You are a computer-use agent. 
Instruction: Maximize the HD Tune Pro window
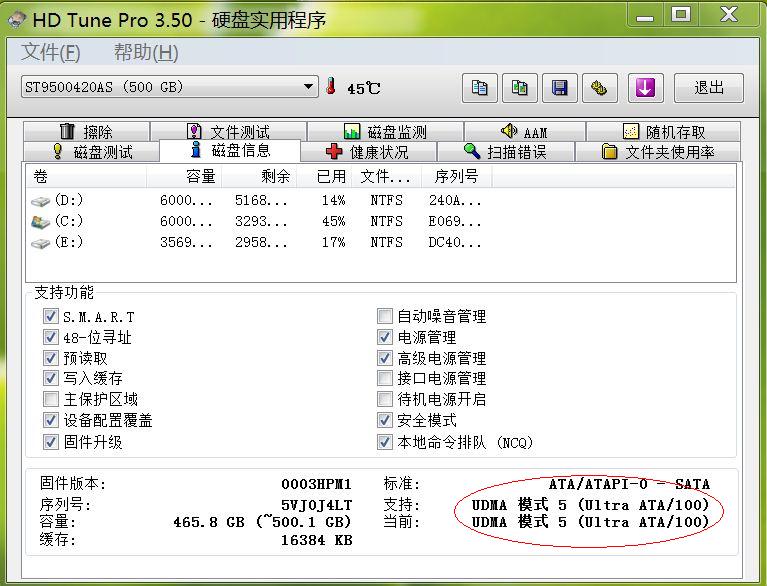tap(681, 16)
